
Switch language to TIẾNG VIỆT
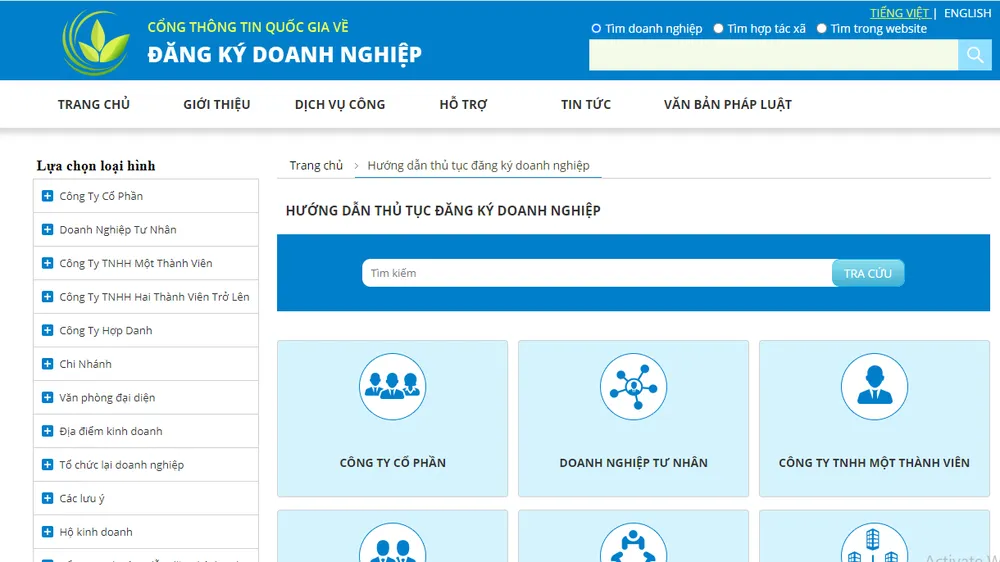click(899, 13)
